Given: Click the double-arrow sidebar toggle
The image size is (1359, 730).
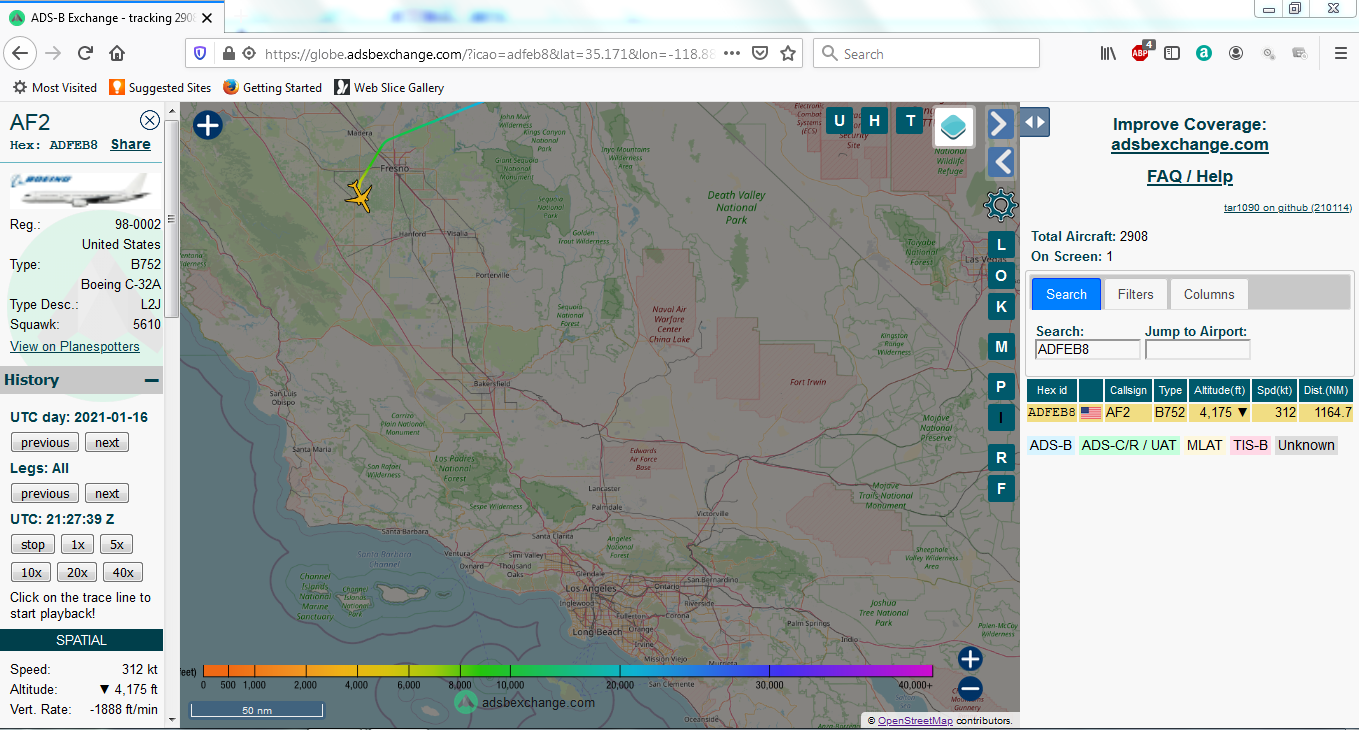Looking at the screenshot, I should point(1035,122).
